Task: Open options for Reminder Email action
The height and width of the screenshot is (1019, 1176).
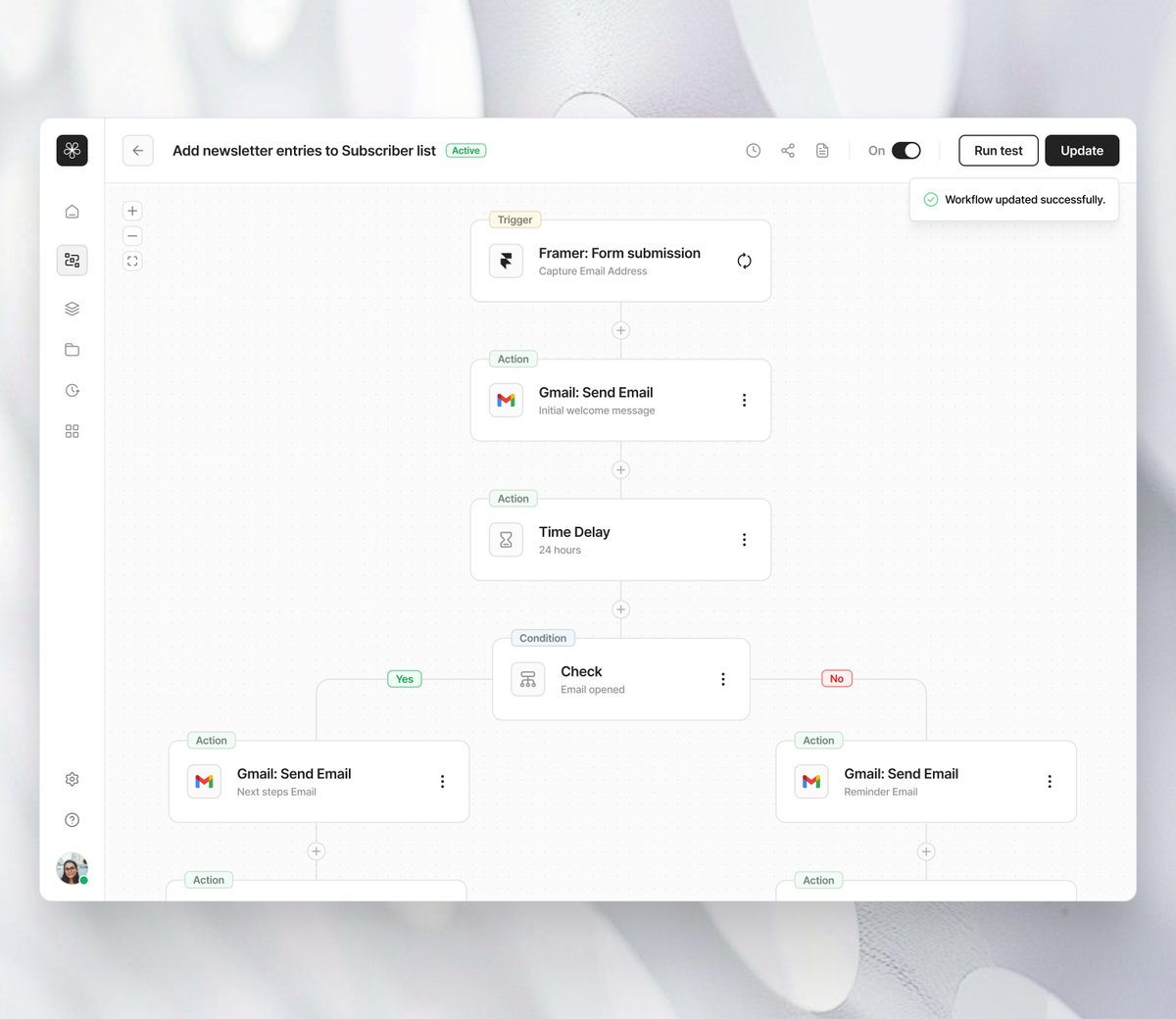Action: (x=1050, y=782)
